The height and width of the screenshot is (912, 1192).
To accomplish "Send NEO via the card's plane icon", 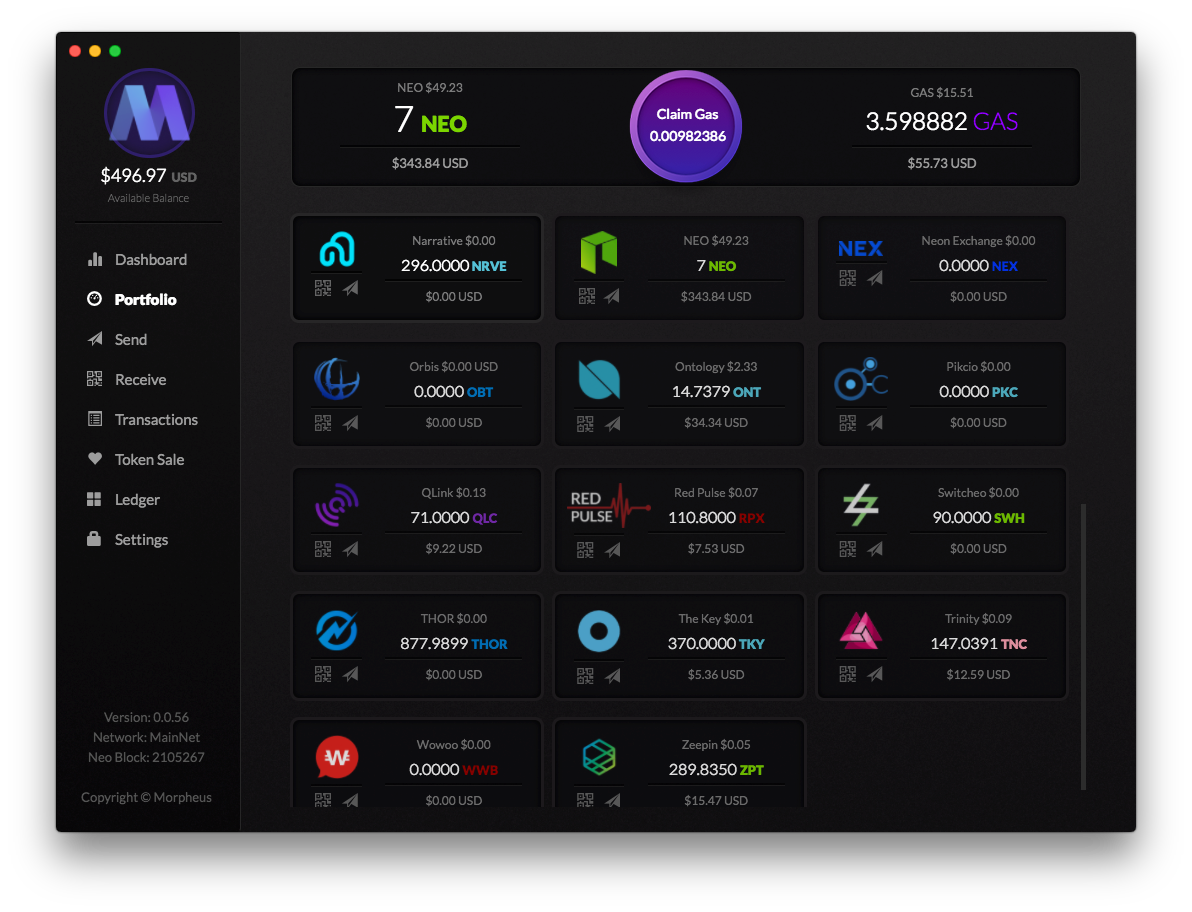I will [x=613, y=296].
